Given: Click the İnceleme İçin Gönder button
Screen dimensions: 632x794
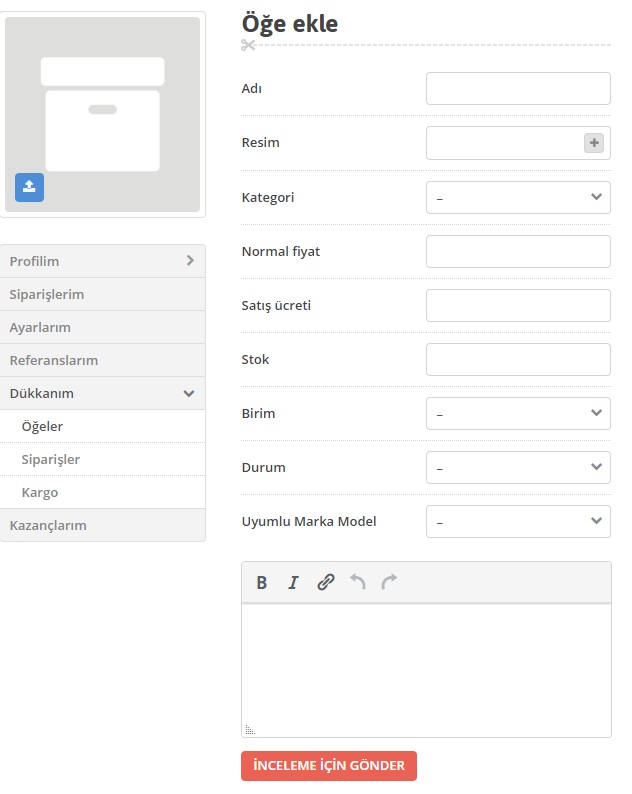Looking at the screenshot, I should (329, 766).
